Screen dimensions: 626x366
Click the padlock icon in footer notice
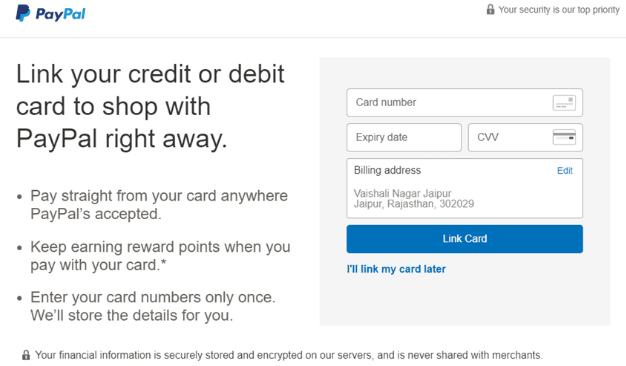coord(26,355)
